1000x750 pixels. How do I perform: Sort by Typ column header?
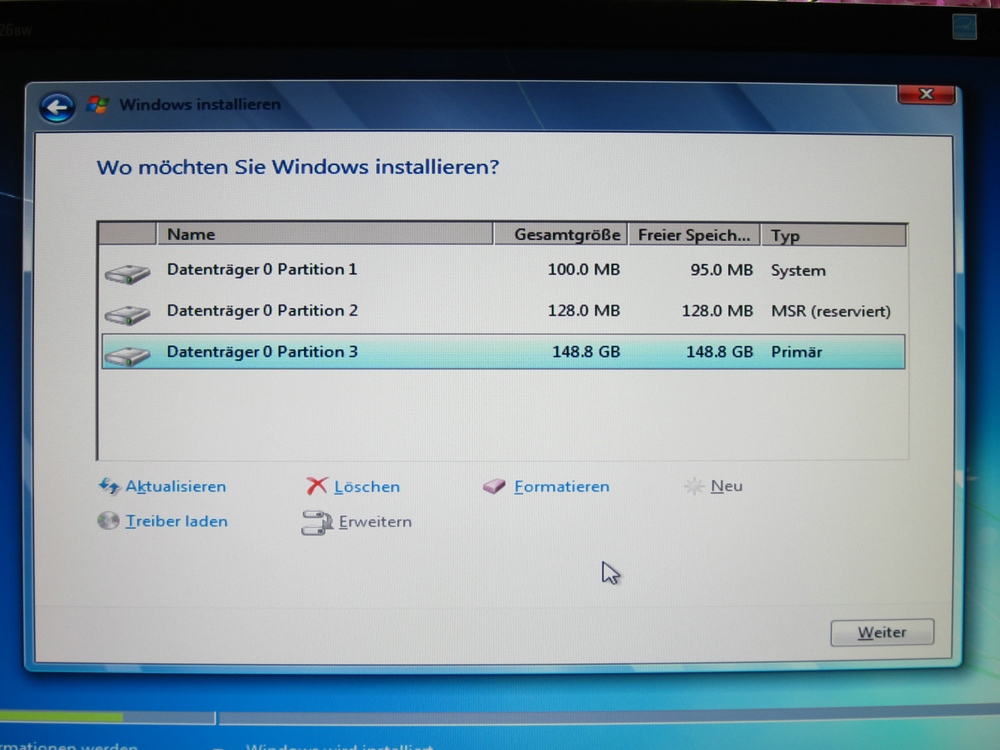pyautogui.click(x=833, y=236)
